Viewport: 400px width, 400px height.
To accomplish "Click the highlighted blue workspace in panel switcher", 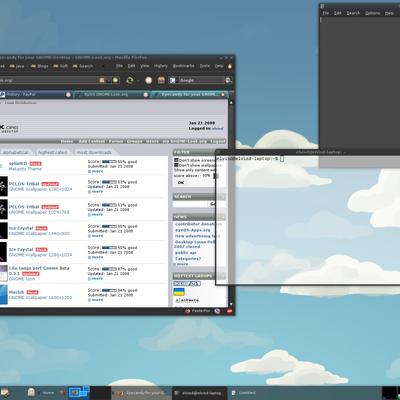I will (79, 393).
